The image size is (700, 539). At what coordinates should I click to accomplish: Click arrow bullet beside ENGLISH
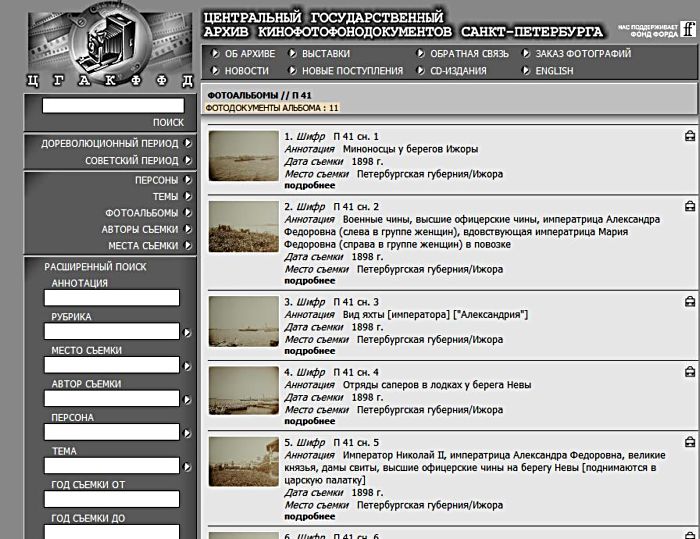coord(526,71)
